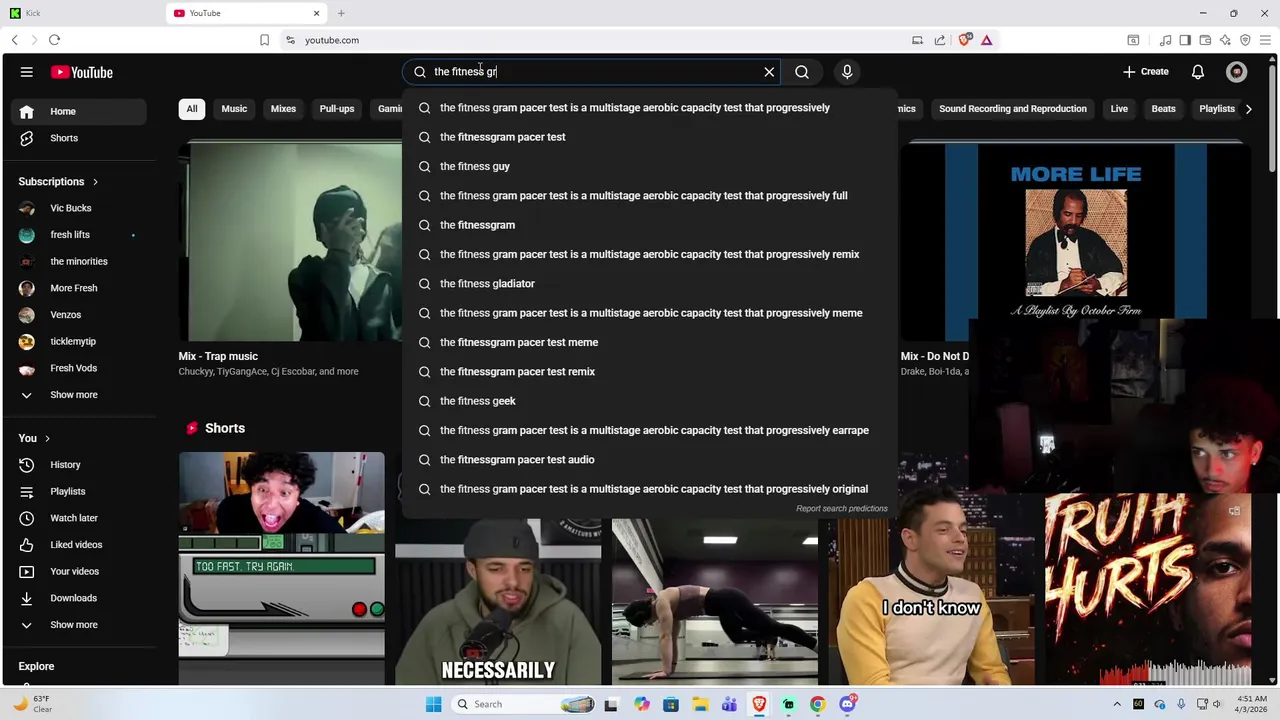The height and width of the screenshot is (720, 1280).
Task: Open the account avatar menu
Action: (1237, 72)
